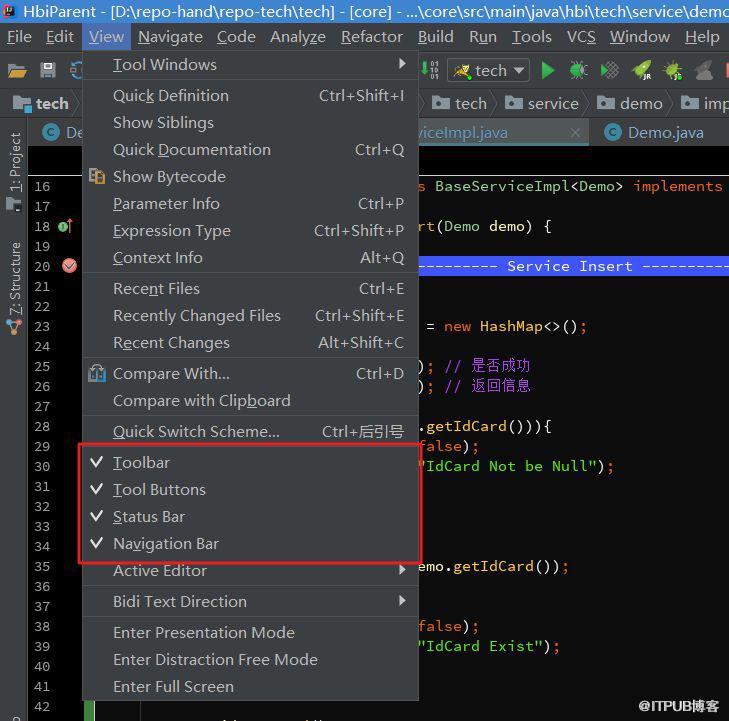Click line number 30 in the gutter
This screenshot has width=729, height=721.
(x=42, y=466)
